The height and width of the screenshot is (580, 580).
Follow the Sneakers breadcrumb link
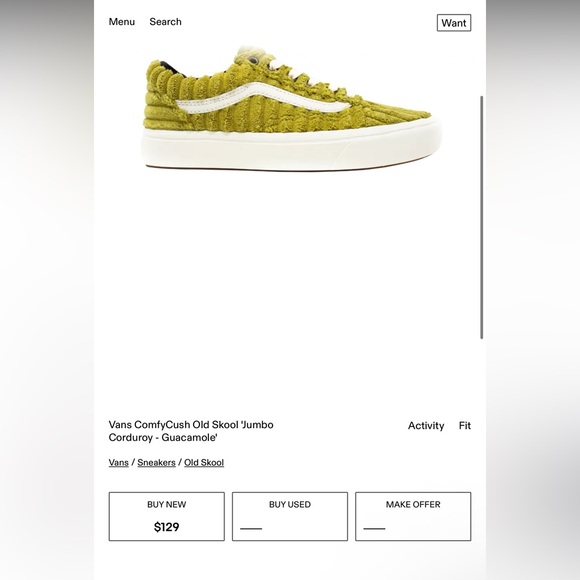coord(156,462)
